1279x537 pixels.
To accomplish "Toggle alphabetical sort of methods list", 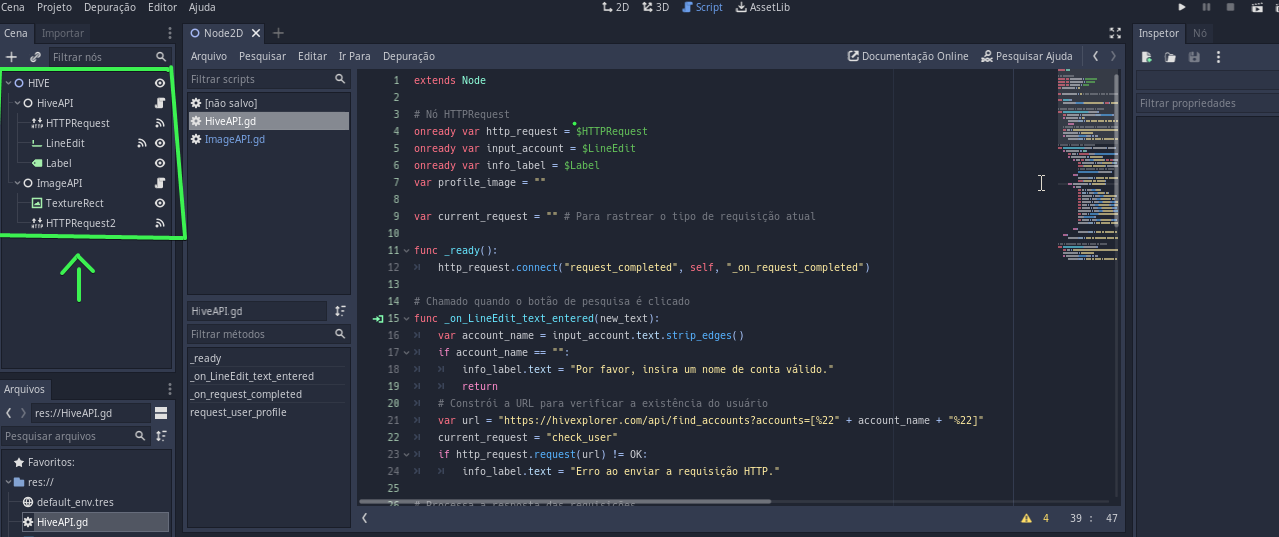I will 340,311.
